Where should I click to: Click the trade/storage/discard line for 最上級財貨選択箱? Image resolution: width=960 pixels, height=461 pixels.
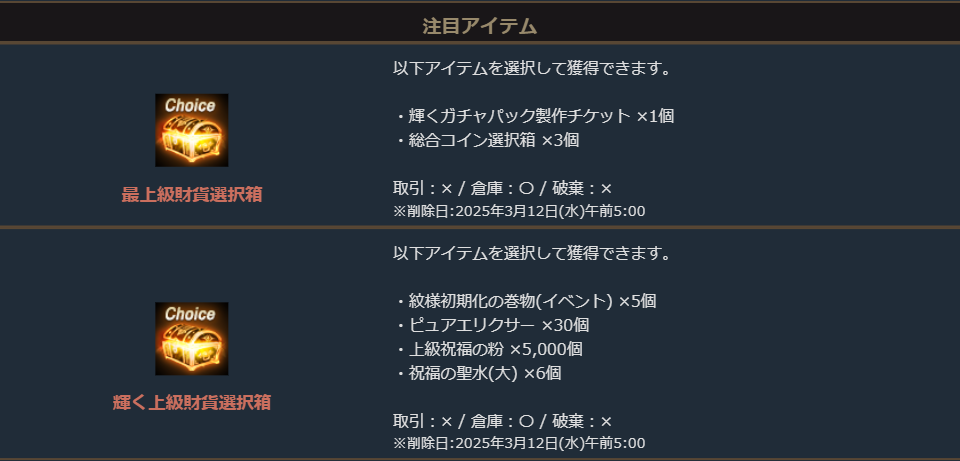tap(502, 189)
